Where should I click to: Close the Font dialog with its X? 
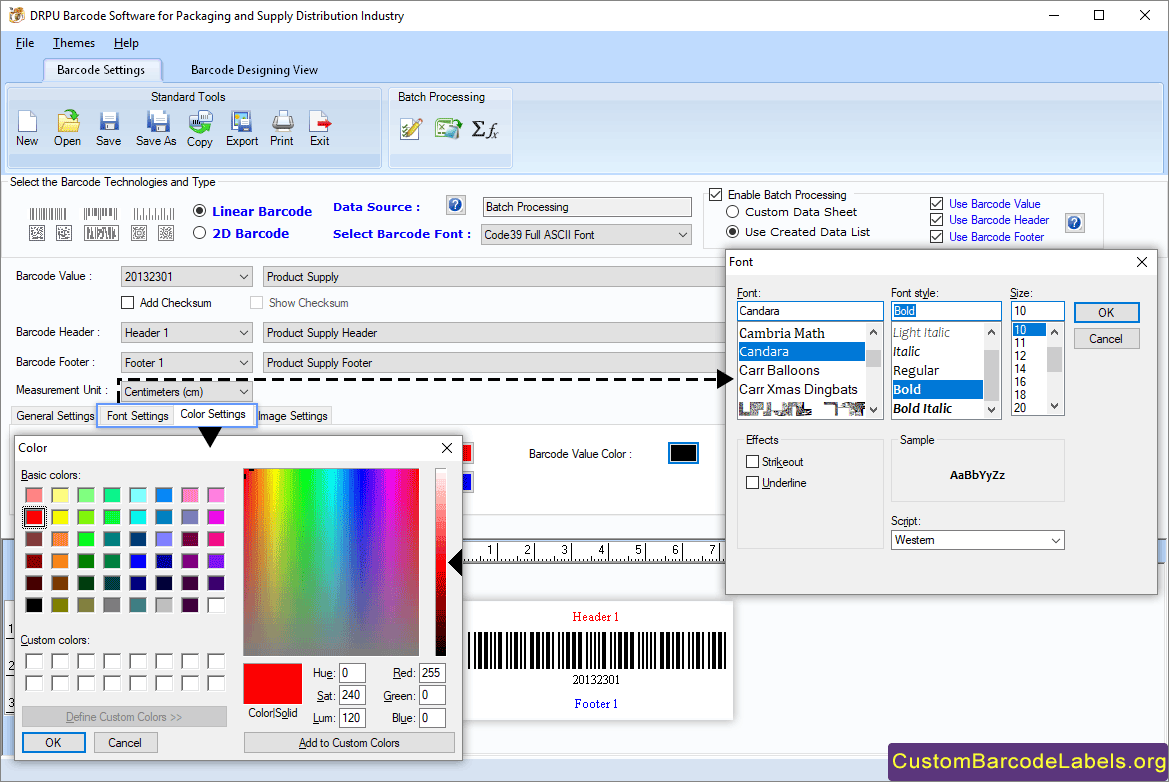pyautogui.click(x=1141, y=262)
